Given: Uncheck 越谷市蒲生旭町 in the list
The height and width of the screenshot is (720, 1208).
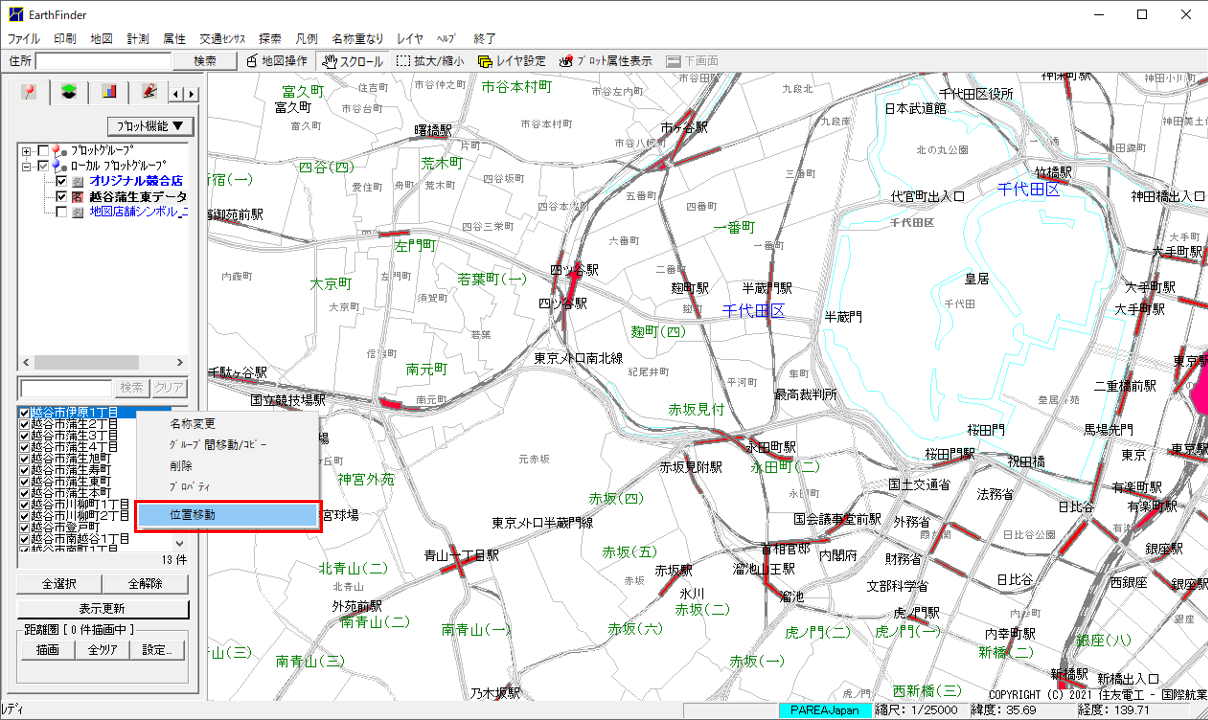Looking at the screenshot, I should (x=25, y=458).
